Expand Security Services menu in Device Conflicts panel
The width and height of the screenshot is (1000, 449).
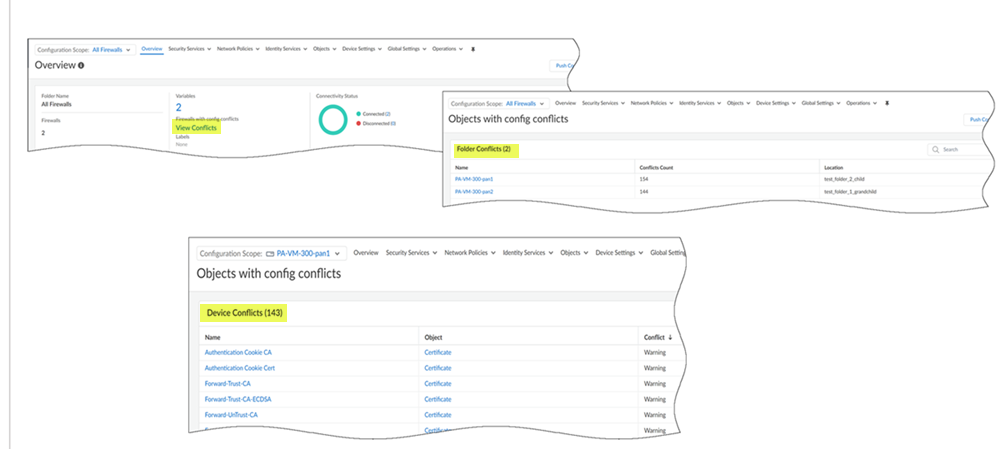click(x=410, y=253)
